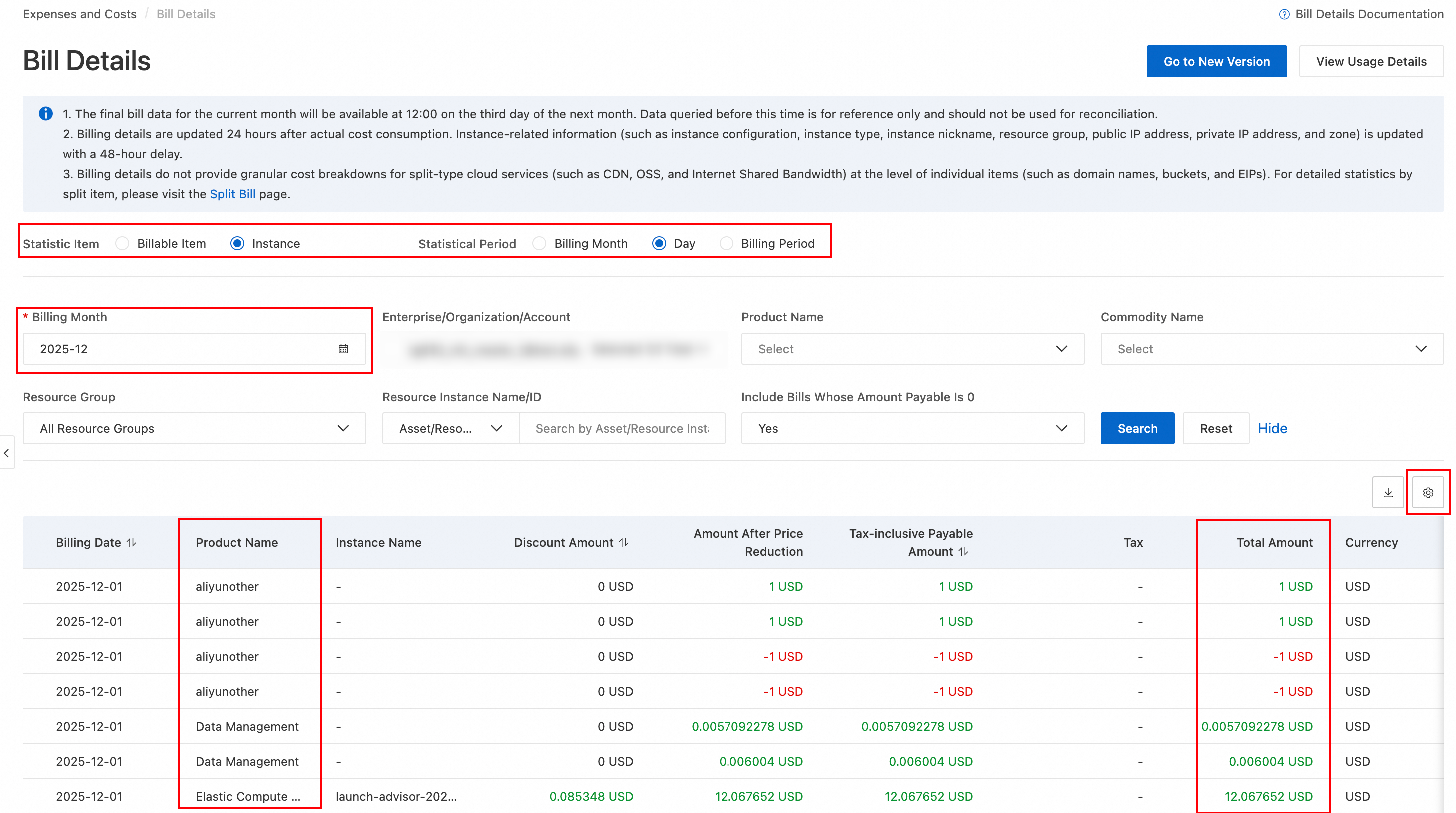Image resolution: width=1456 pixels, height=813 pixels.
Task: Sort Tax-inclusive Payable Amount column icon
Action: 964,551
